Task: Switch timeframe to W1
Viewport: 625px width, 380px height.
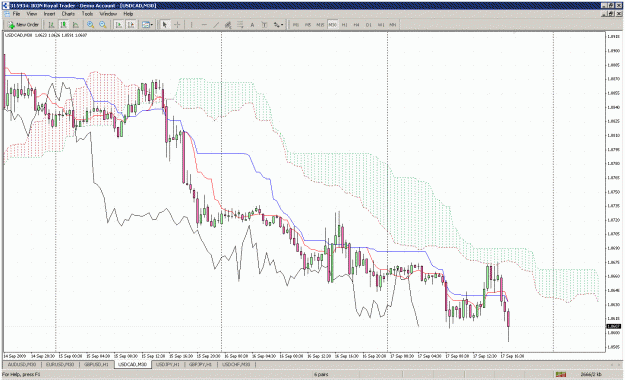Action: pyautogui.click(x=381, y=25)
